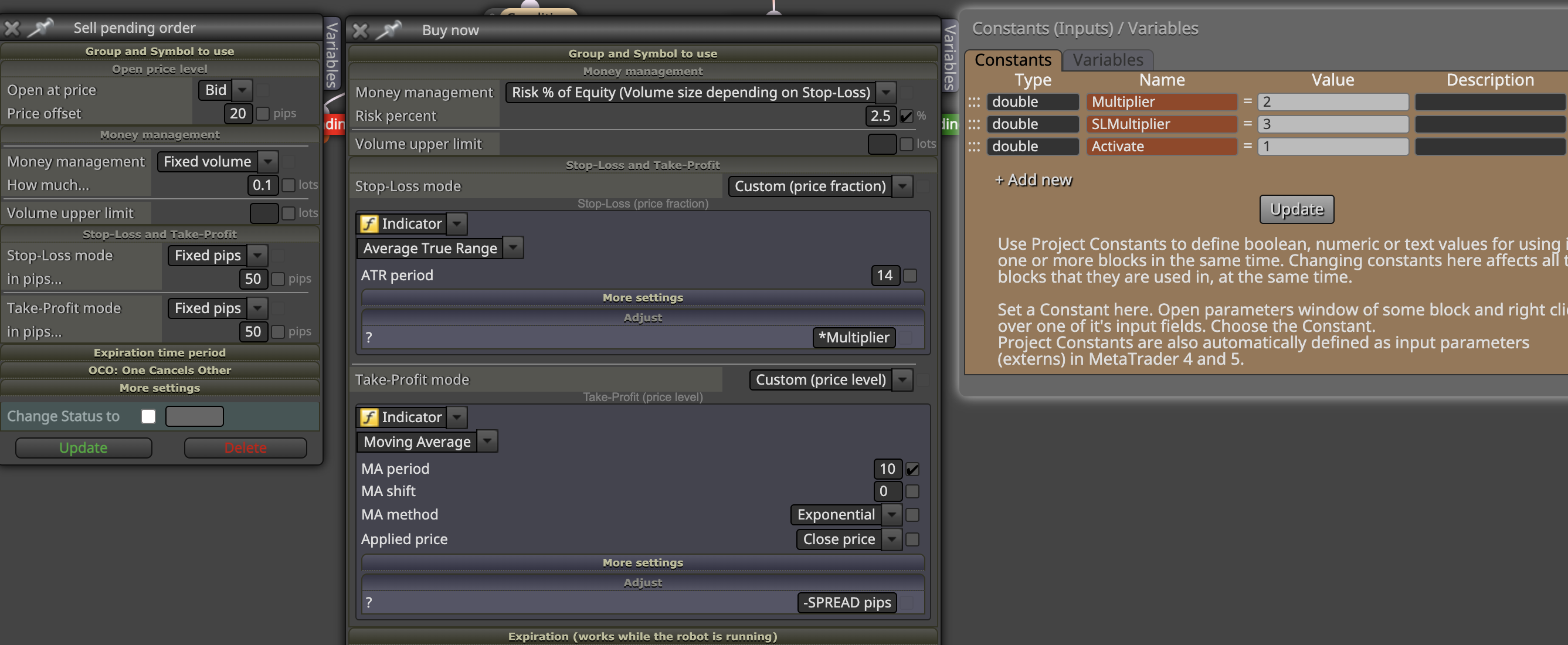The width and height of the screenshot is (1568, 645).
Task: Open the Exponential MA method dropdown
Action: pyautogui.click(x=892, y=515)
